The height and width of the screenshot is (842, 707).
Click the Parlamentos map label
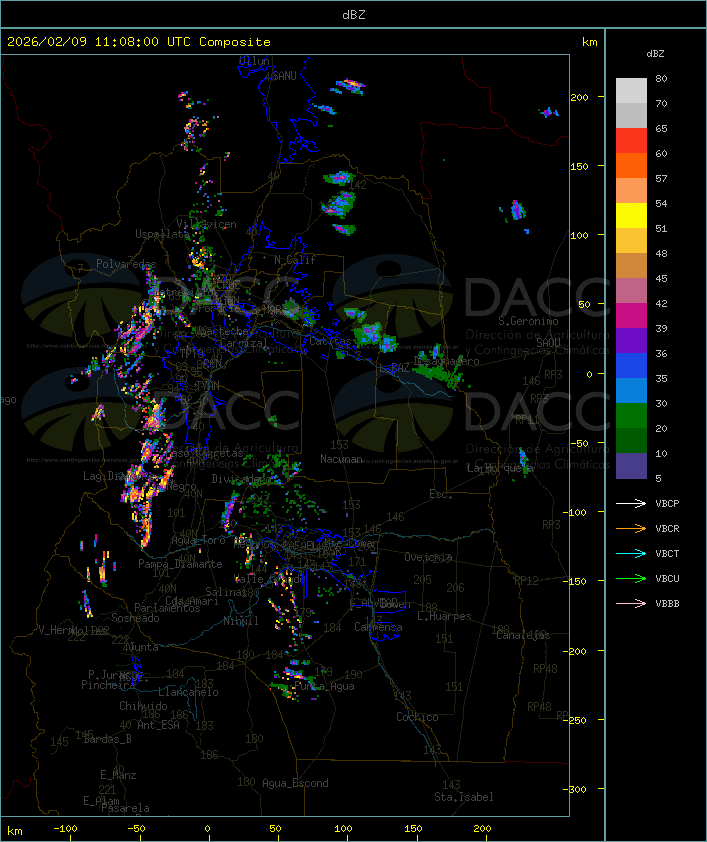(x=167, y=608)
